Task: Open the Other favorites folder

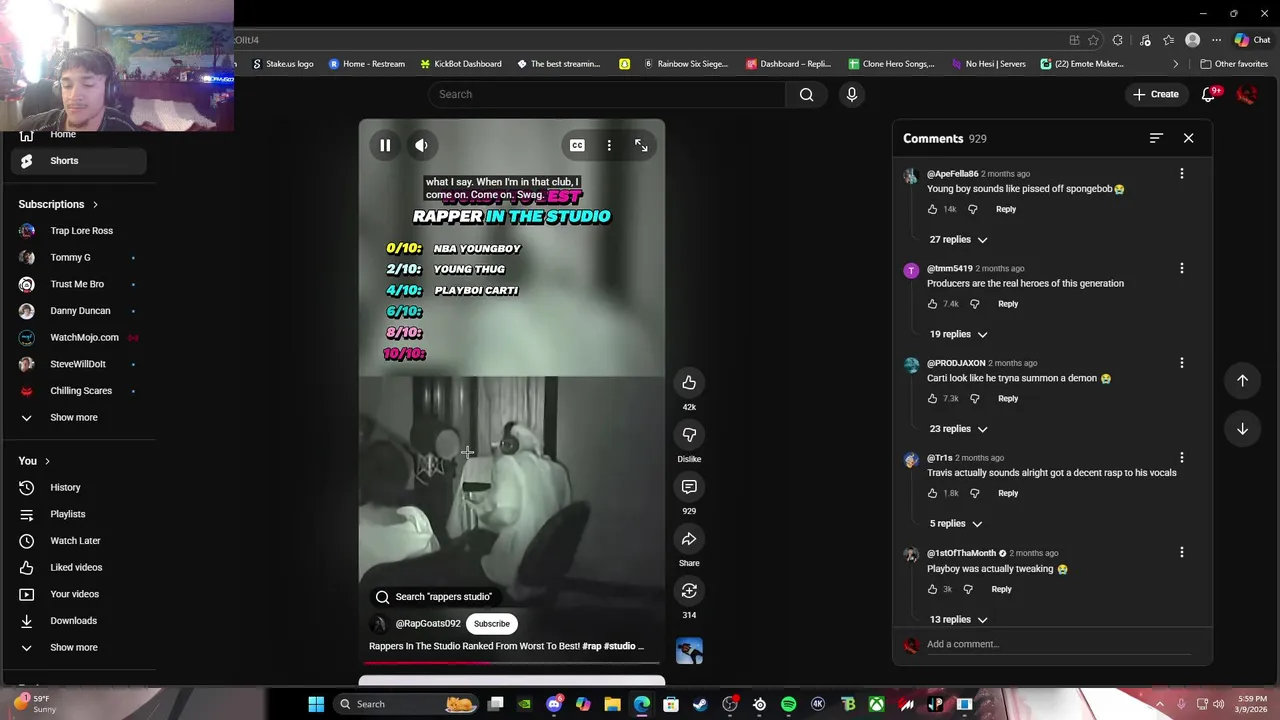Action: 1234,64
